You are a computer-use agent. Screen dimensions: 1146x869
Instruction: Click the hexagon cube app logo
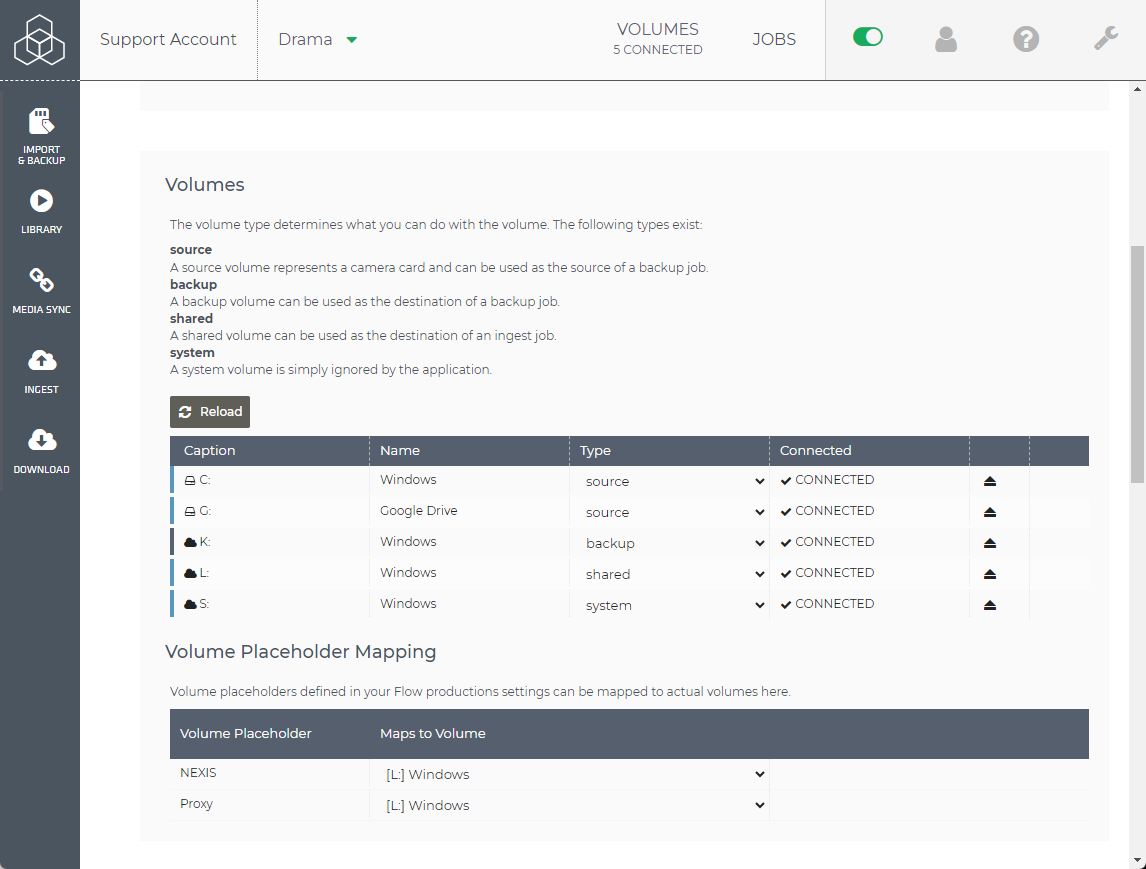[x=39, y=39]
